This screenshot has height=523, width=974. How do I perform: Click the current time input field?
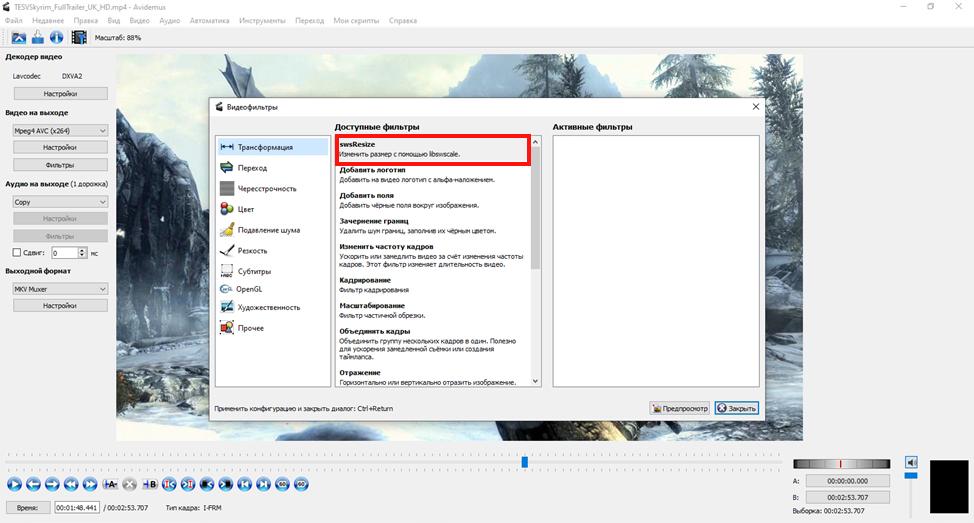[x=77, y=507]
